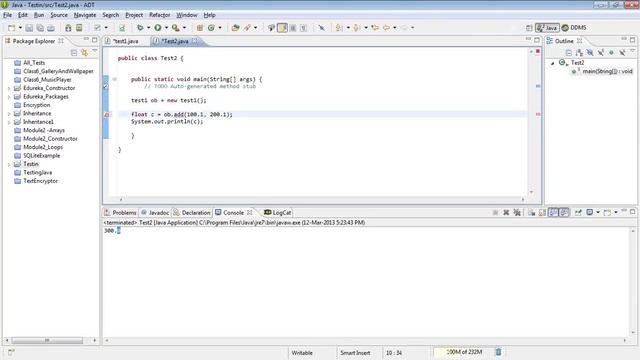Expand the Edureka_Packages project
640x360 pixels.
click(9, 97)
